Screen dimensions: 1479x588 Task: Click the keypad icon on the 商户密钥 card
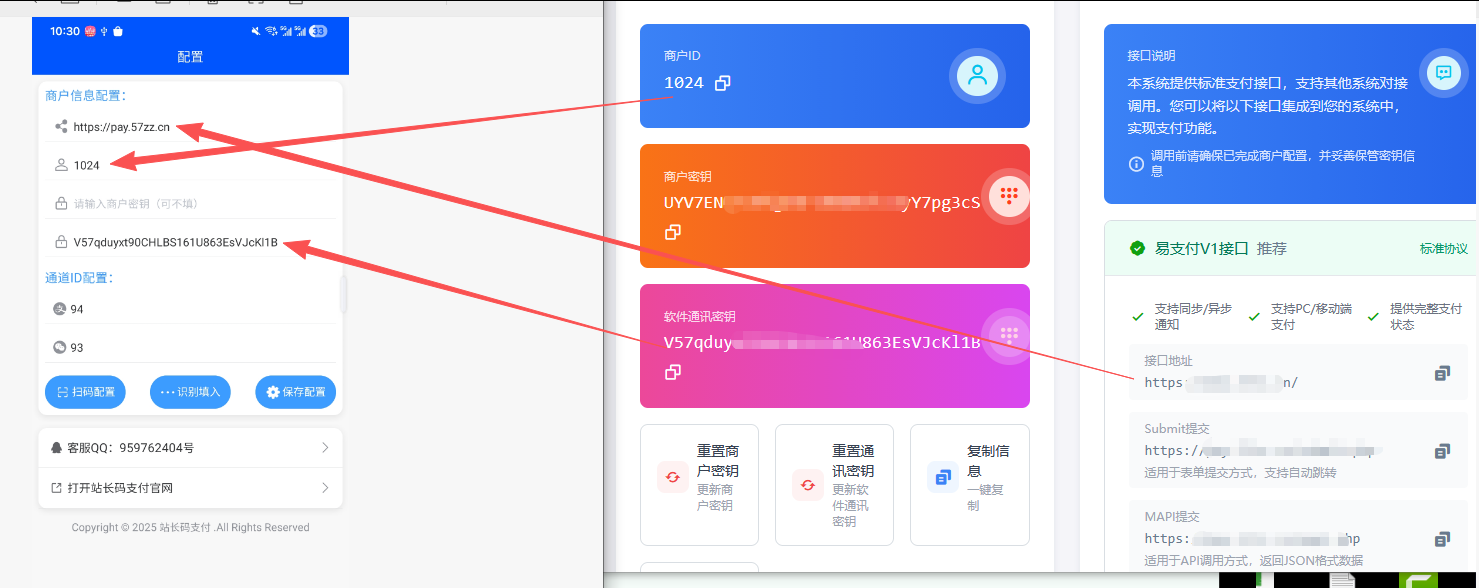pyautogui.click(x=1008, y=196)
